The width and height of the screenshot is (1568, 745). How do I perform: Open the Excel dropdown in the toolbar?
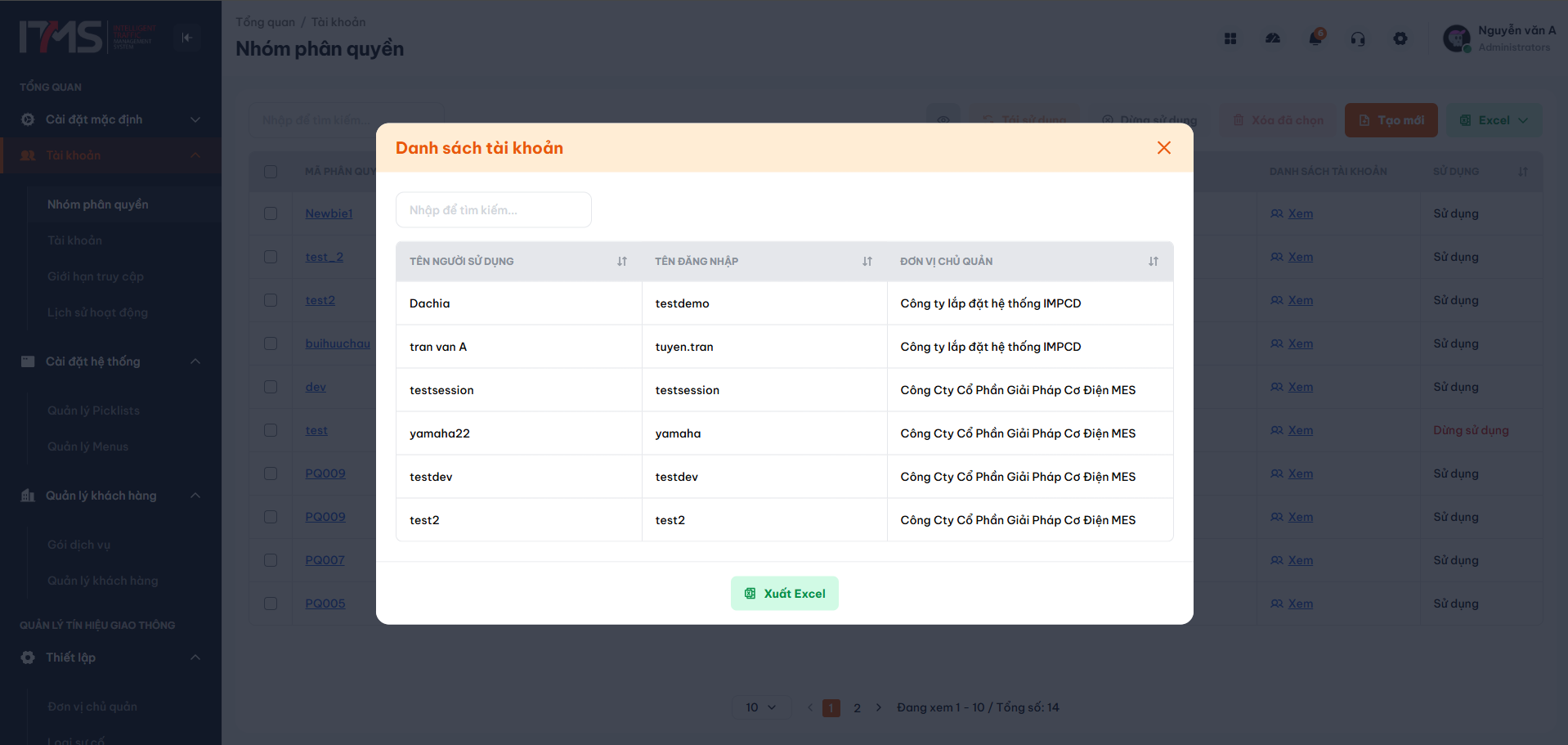click(1494, 120)
